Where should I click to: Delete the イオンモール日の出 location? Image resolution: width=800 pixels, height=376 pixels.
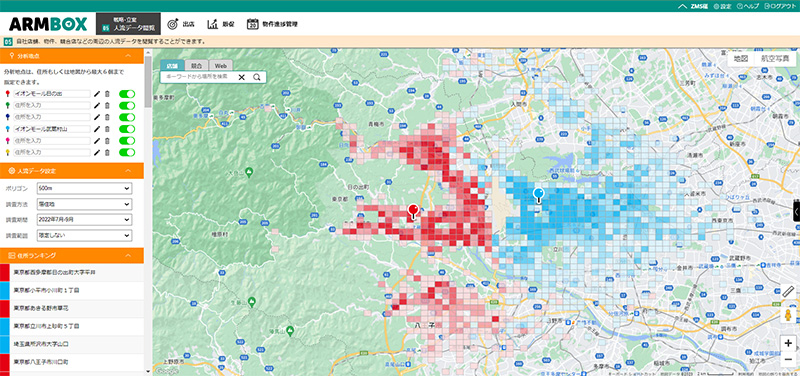point(107,94)
